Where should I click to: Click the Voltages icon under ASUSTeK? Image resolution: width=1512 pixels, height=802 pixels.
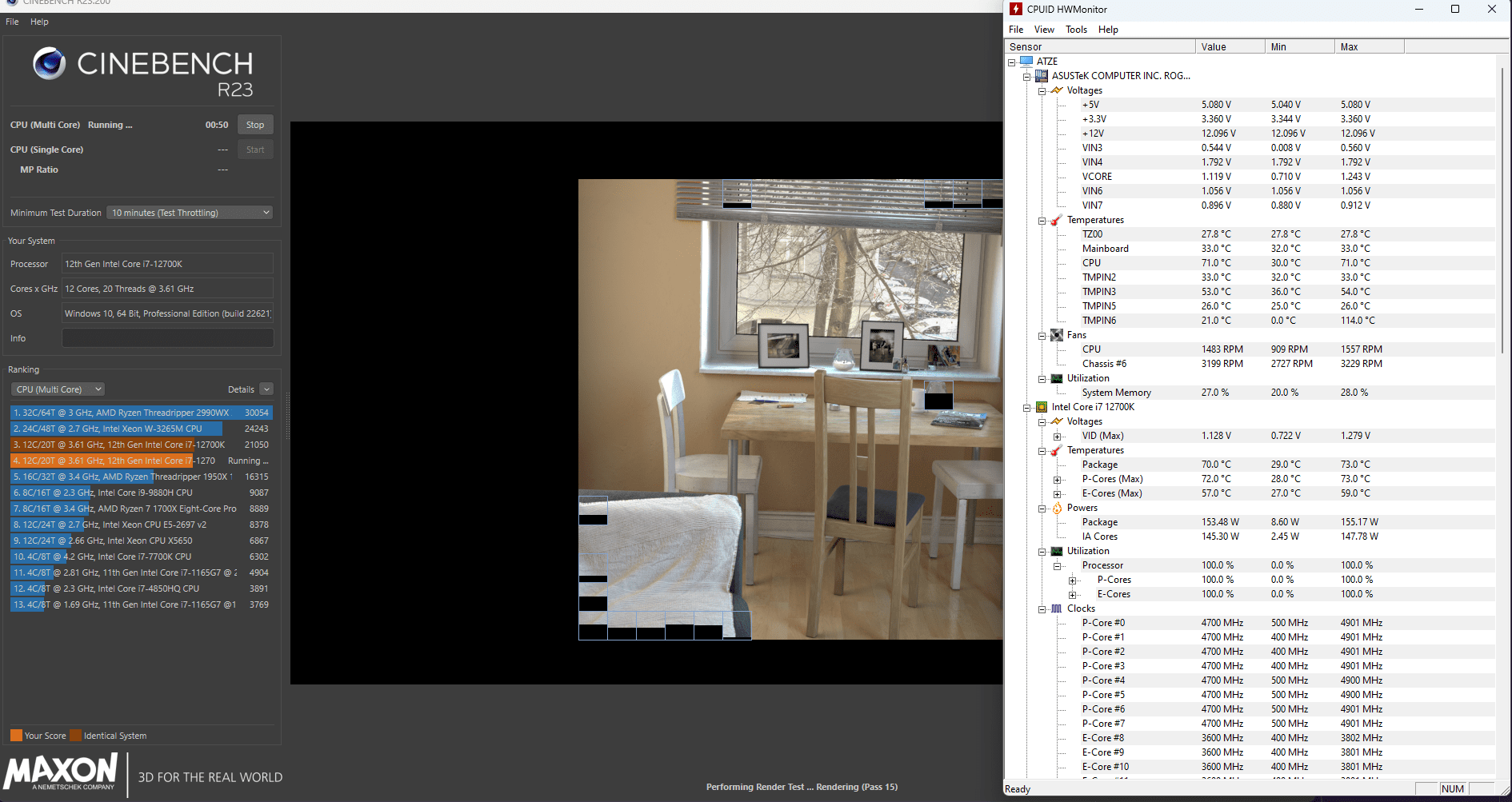tap(1057, 90)
